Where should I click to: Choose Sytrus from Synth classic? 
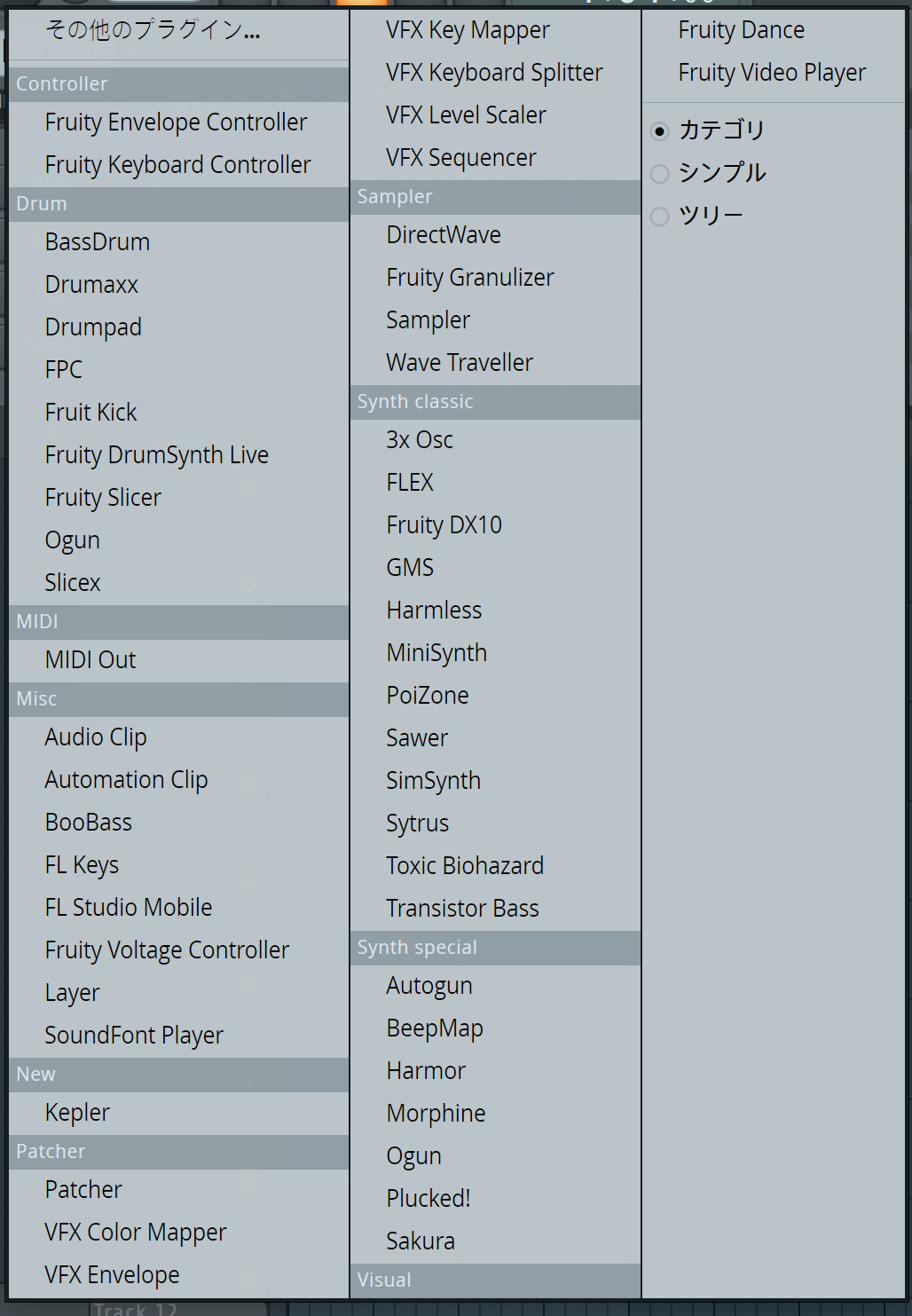[x=417, y=823]
